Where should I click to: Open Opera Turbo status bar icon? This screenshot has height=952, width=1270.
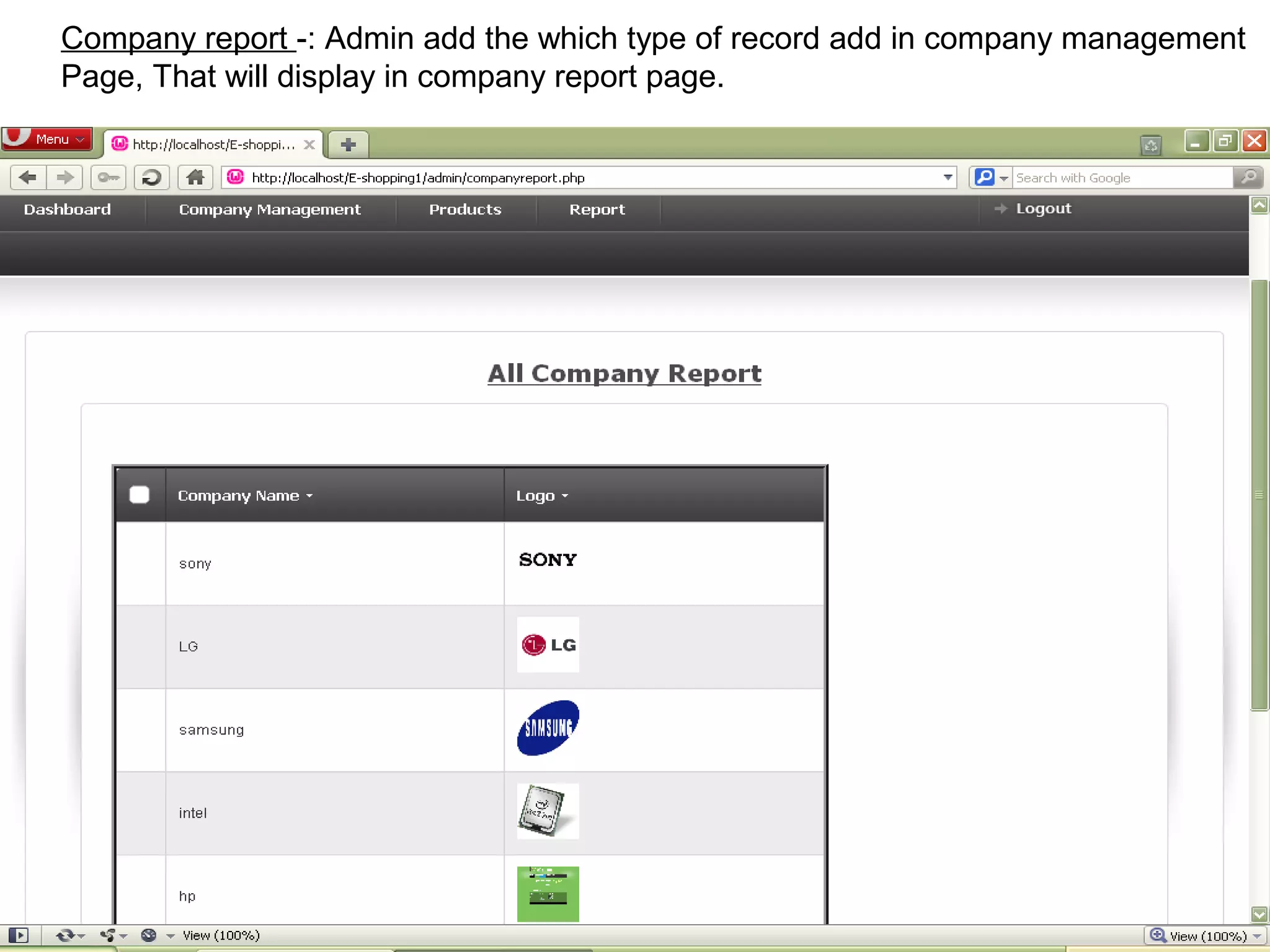(149, 935)
